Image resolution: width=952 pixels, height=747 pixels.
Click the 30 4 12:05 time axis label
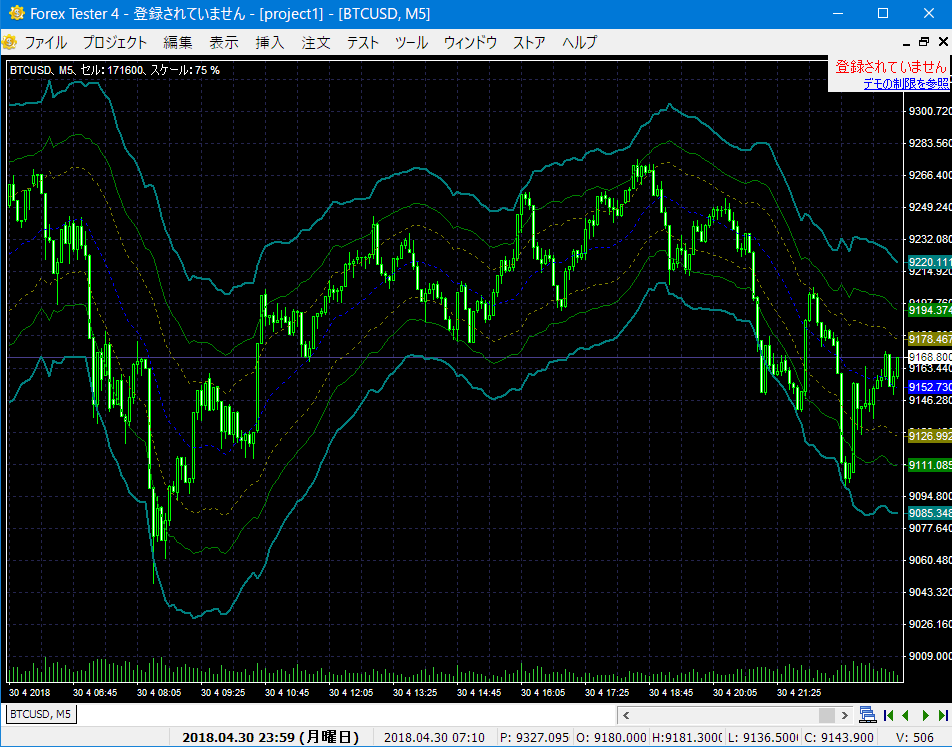350,692
